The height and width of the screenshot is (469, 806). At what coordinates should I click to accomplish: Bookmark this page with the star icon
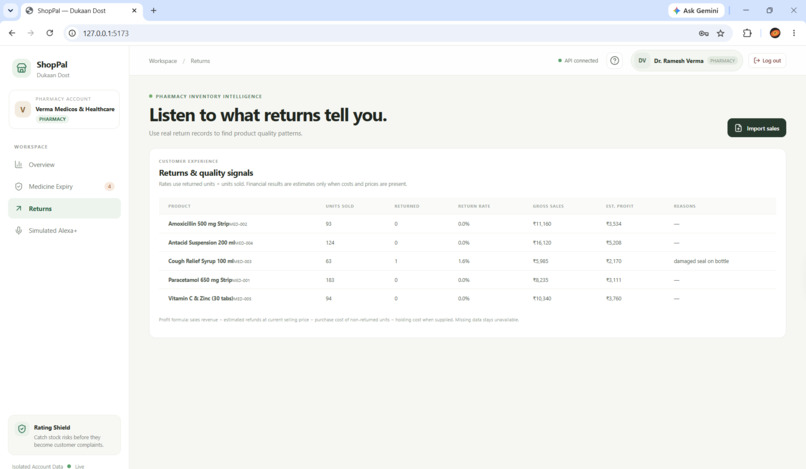[x=721, y=33]
